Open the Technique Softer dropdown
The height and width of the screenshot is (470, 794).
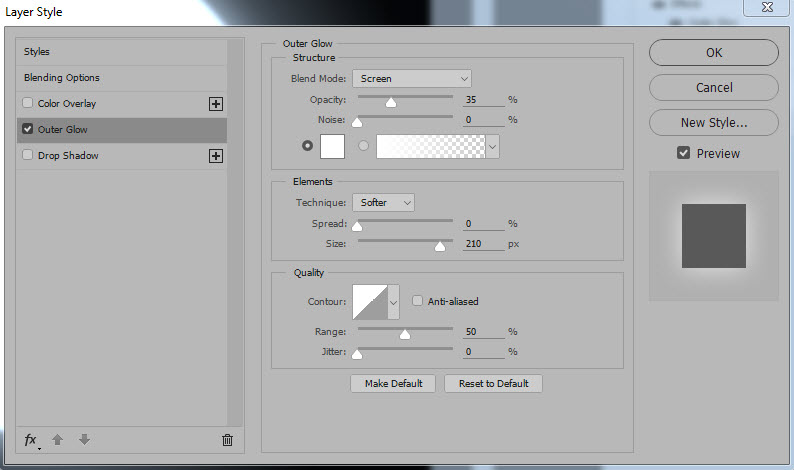point(383,203)
